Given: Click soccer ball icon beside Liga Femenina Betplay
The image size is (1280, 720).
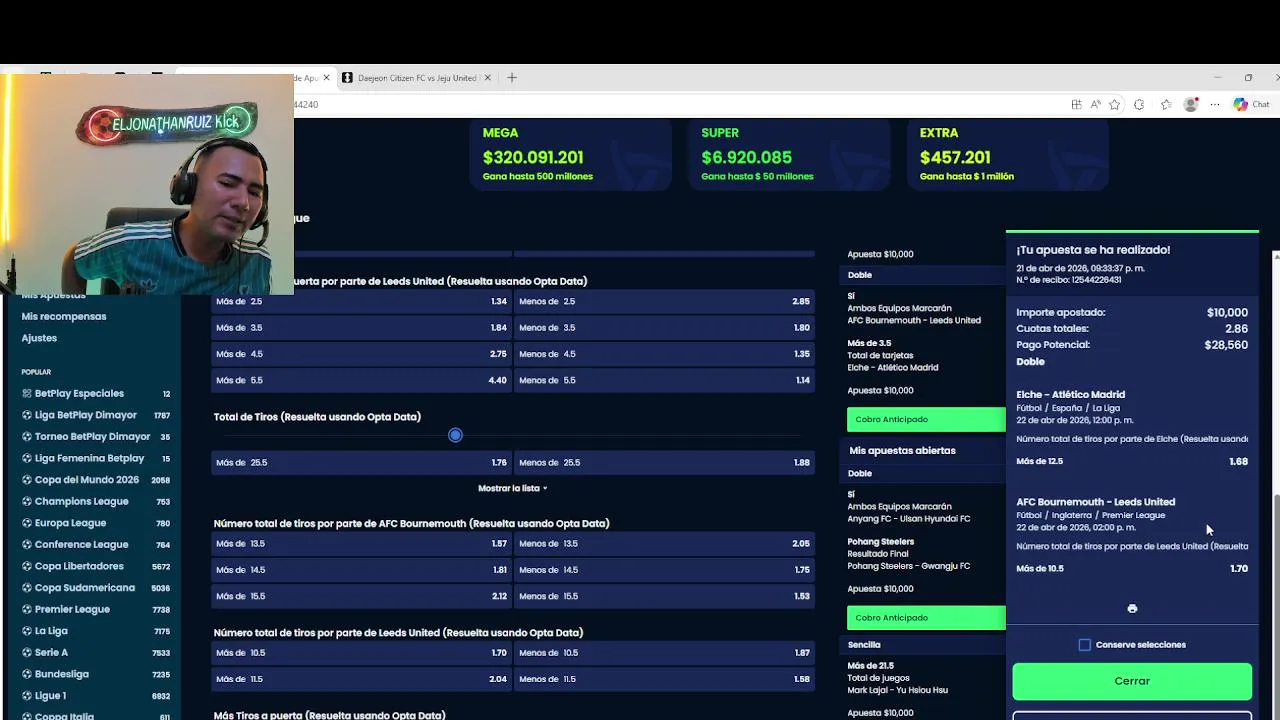Looking at the screenshot, I should [27, 458].
